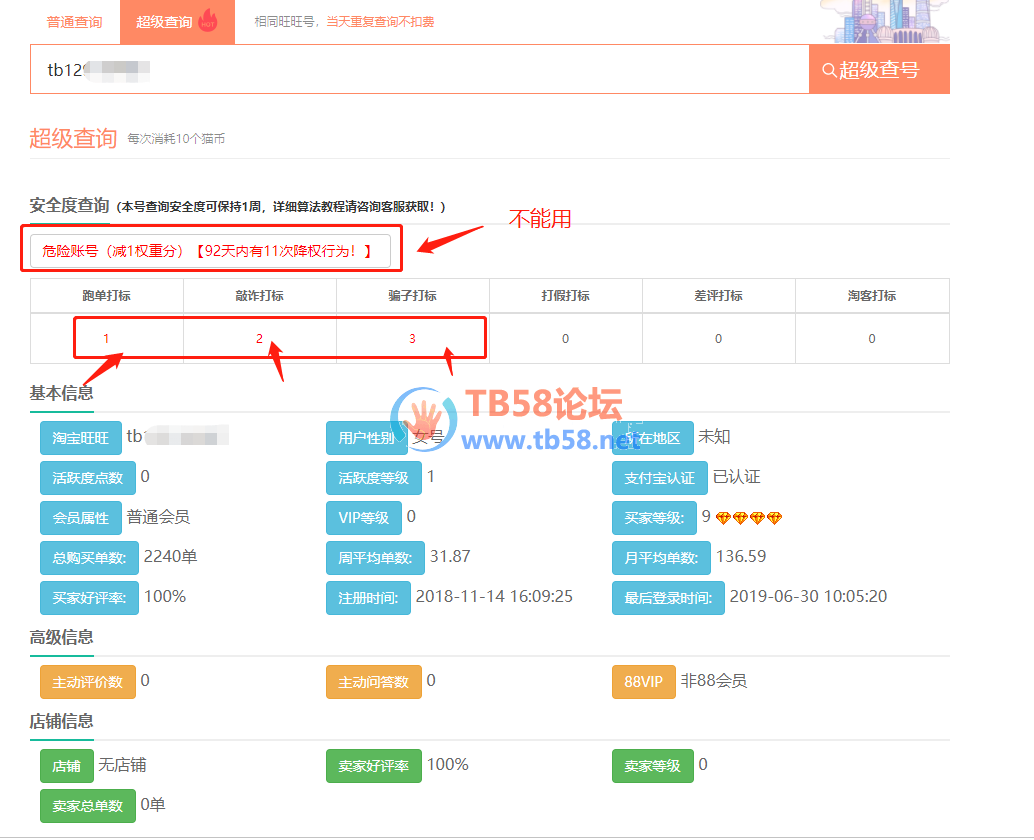Click the 敲诈打标 count value 2

(x=259, y=339)
